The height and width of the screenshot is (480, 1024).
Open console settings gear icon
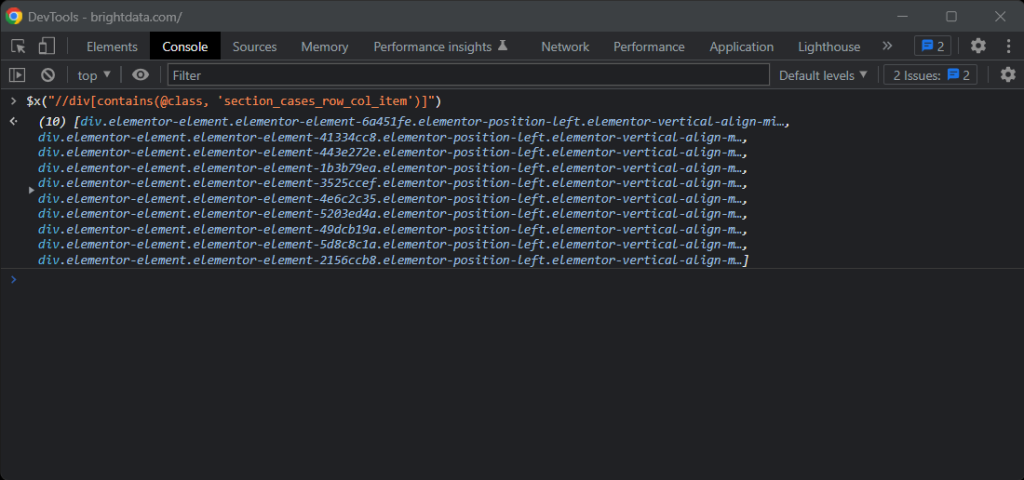[x=1007, y=75]
